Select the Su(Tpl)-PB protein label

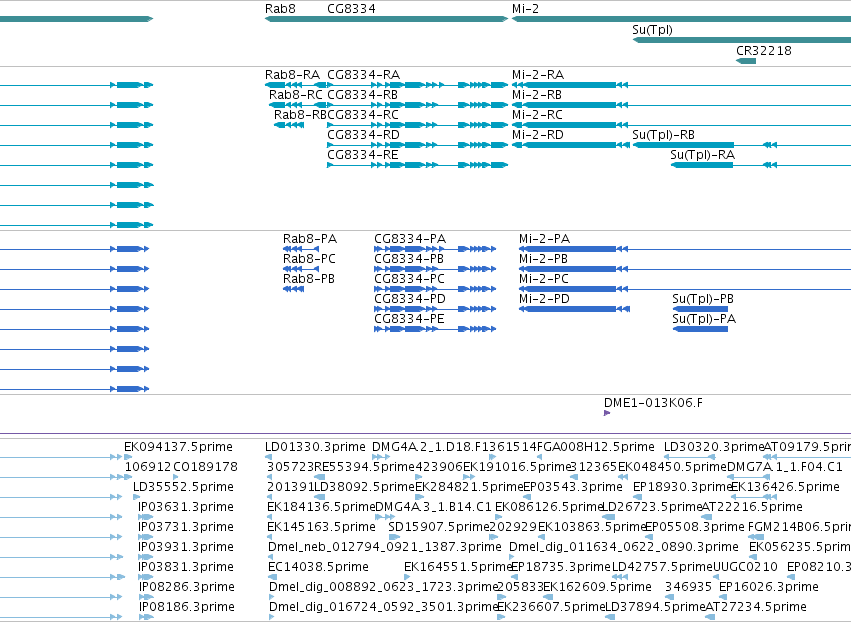(703, 299)
